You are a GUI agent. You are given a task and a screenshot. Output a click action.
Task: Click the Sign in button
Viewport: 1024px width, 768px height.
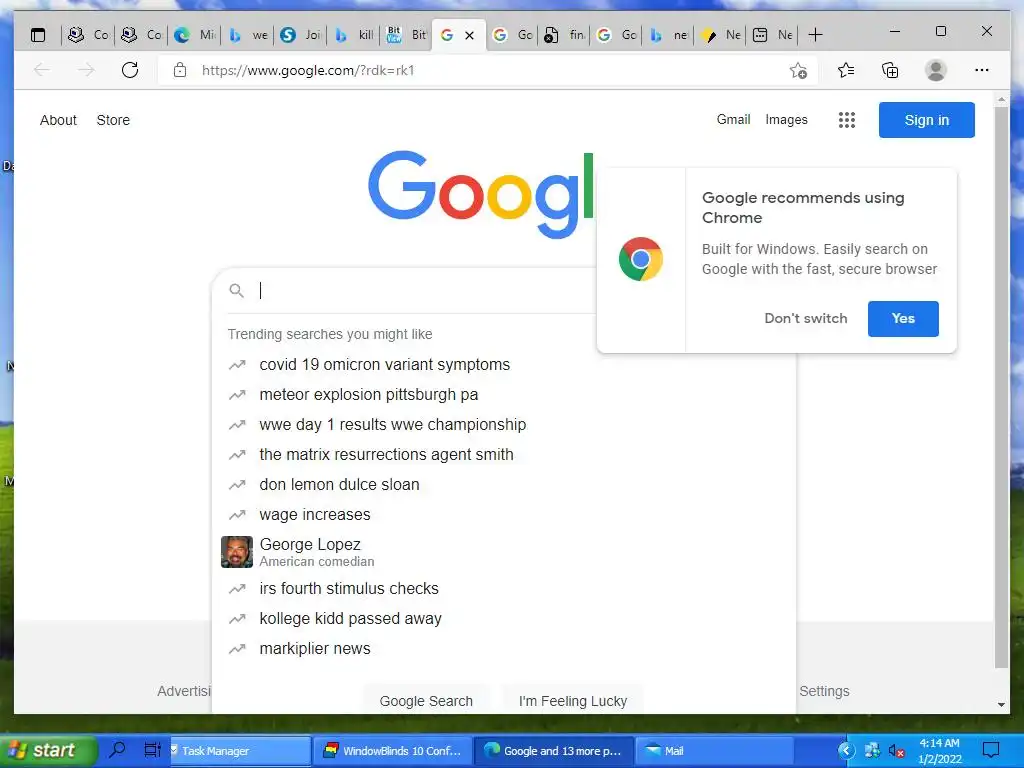pos(926,120)
